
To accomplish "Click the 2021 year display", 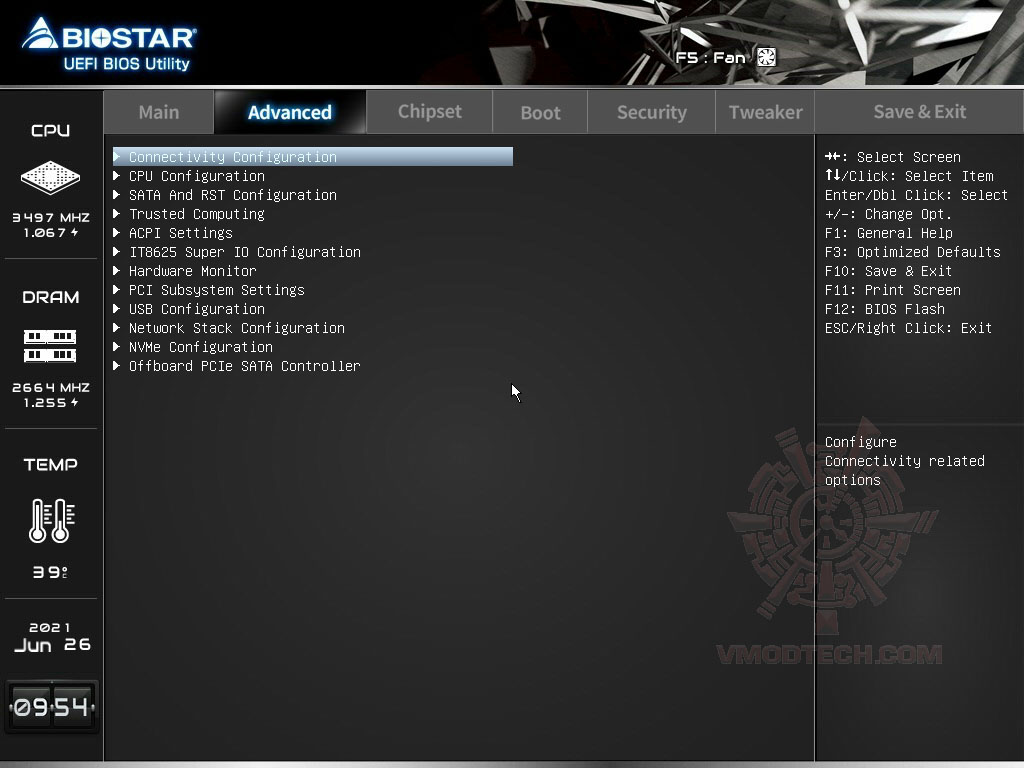I will [50, 628].
